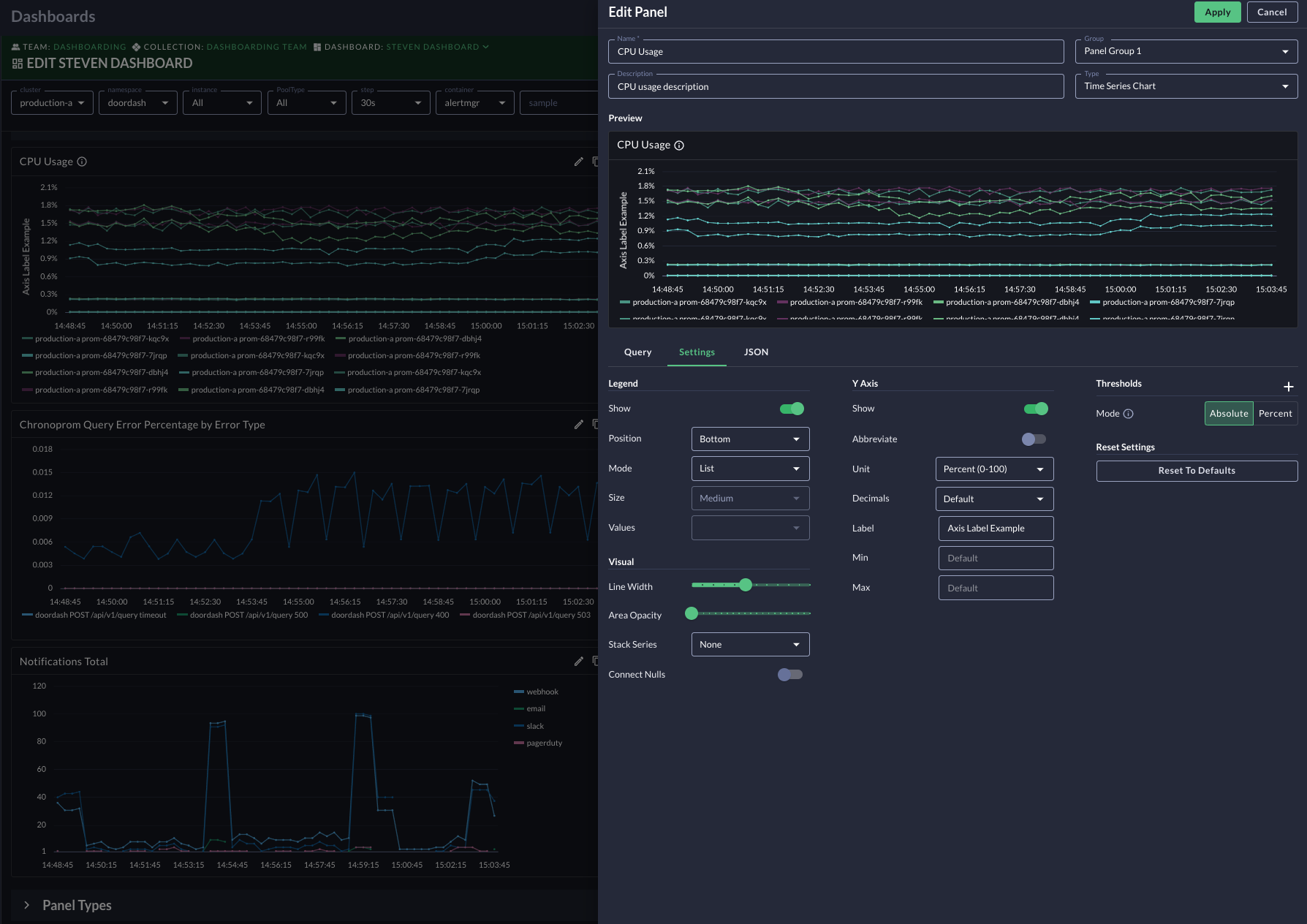Click the pencil icon on Notifications Total panel

pyautogui.click(x=579, y=661)
